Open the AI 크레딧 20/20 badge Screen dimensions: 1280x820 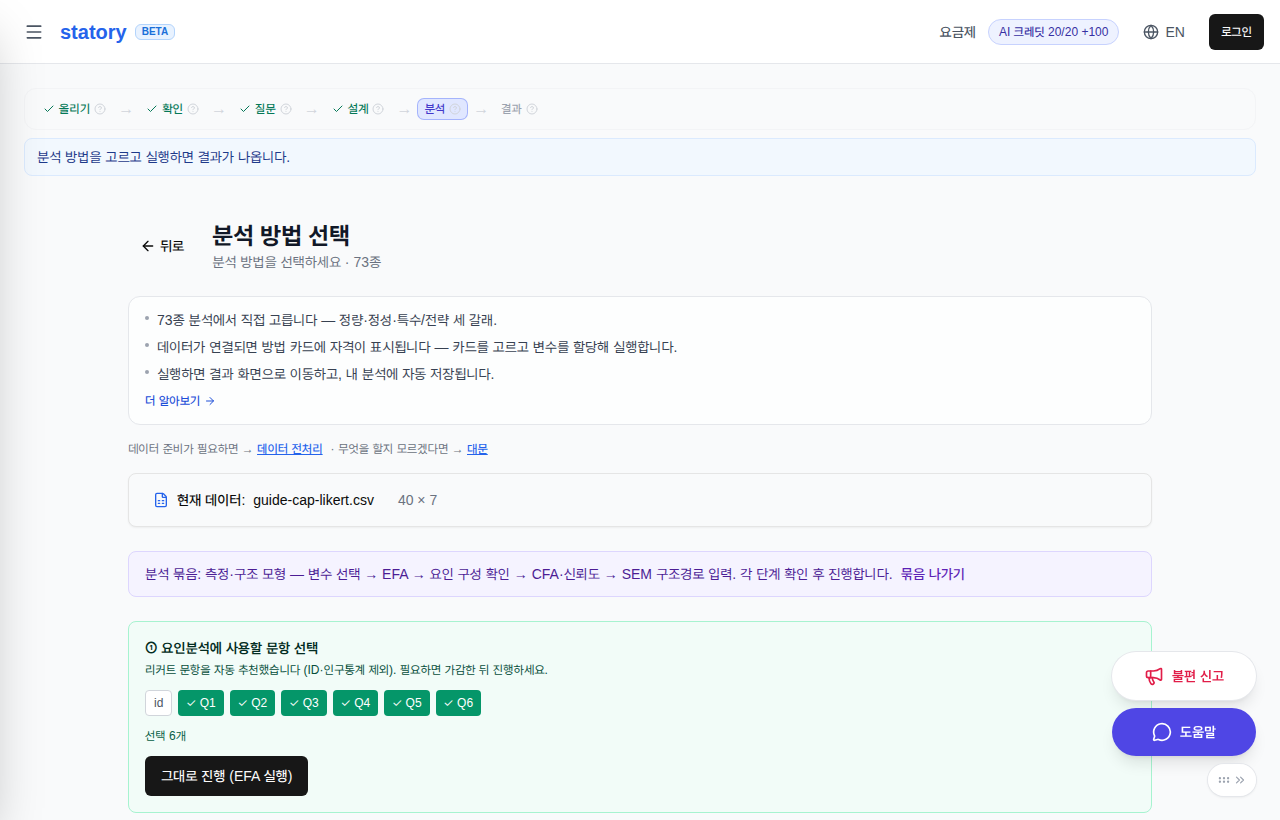coord(1053,32)
